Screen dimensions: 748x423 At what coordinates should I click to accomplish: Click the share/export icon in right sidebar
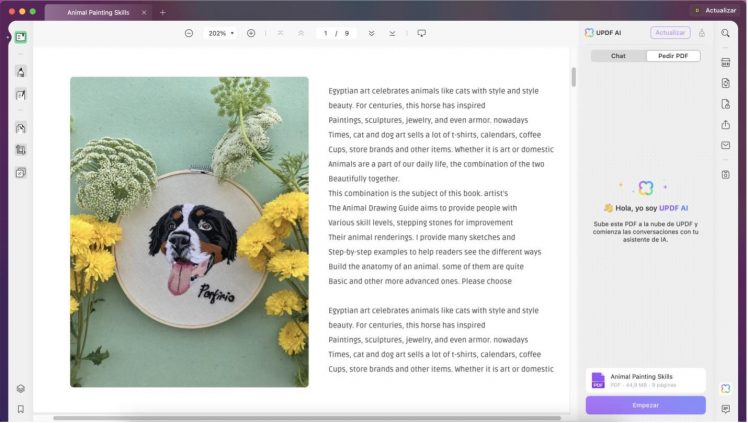pyautogui.click(x=725, y=125)
